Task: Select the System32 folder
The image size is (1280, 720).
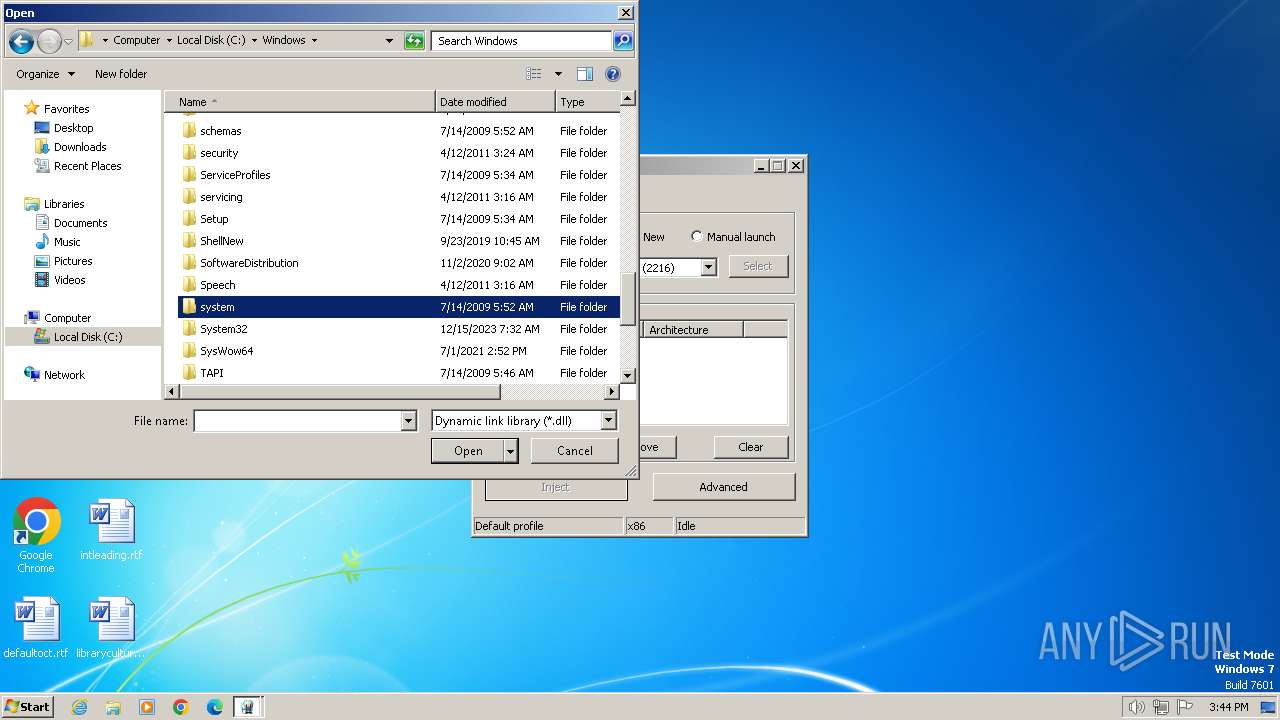Action: point(398,329)
